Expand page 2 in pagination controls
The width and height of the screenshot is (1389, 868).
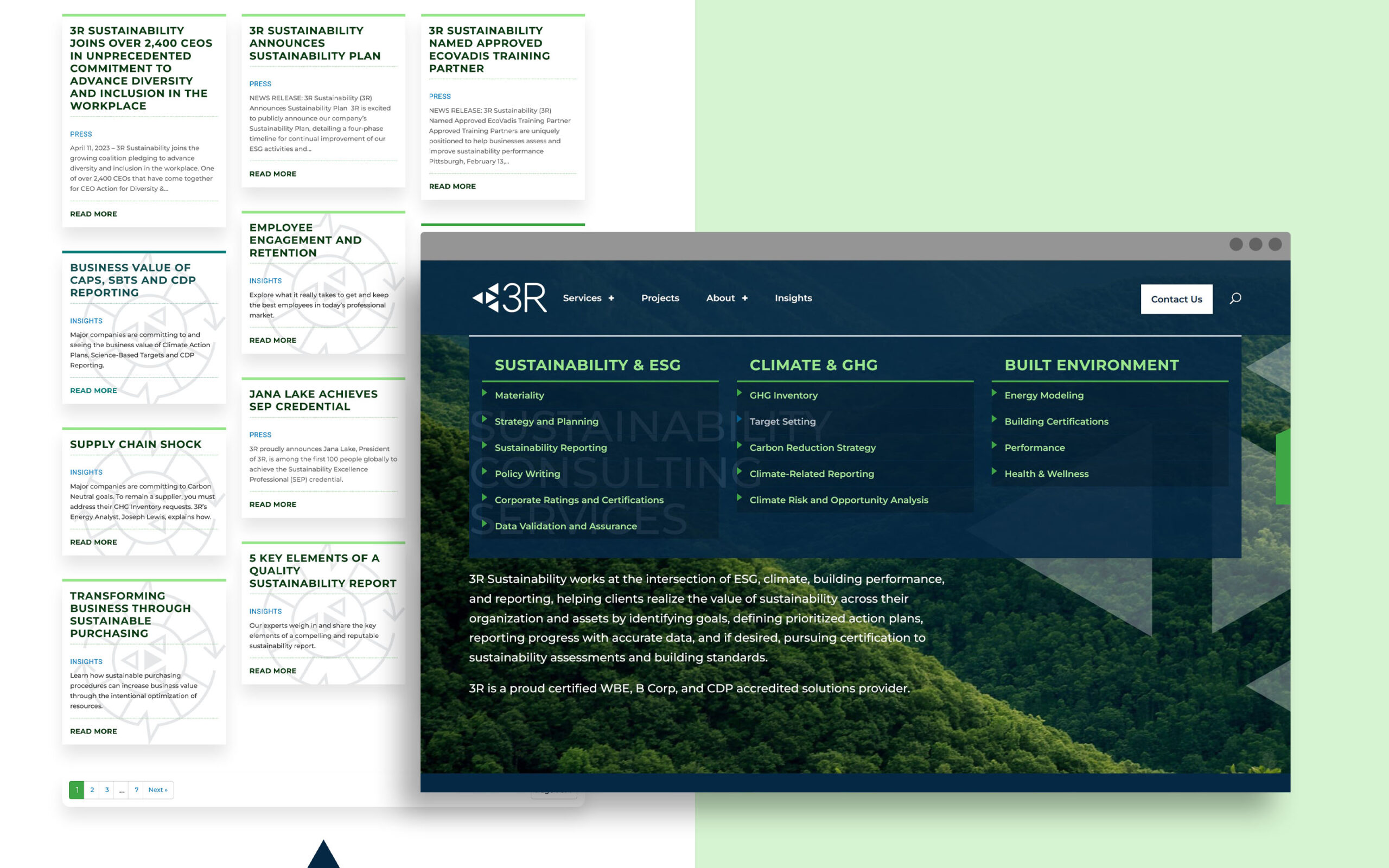91,789
